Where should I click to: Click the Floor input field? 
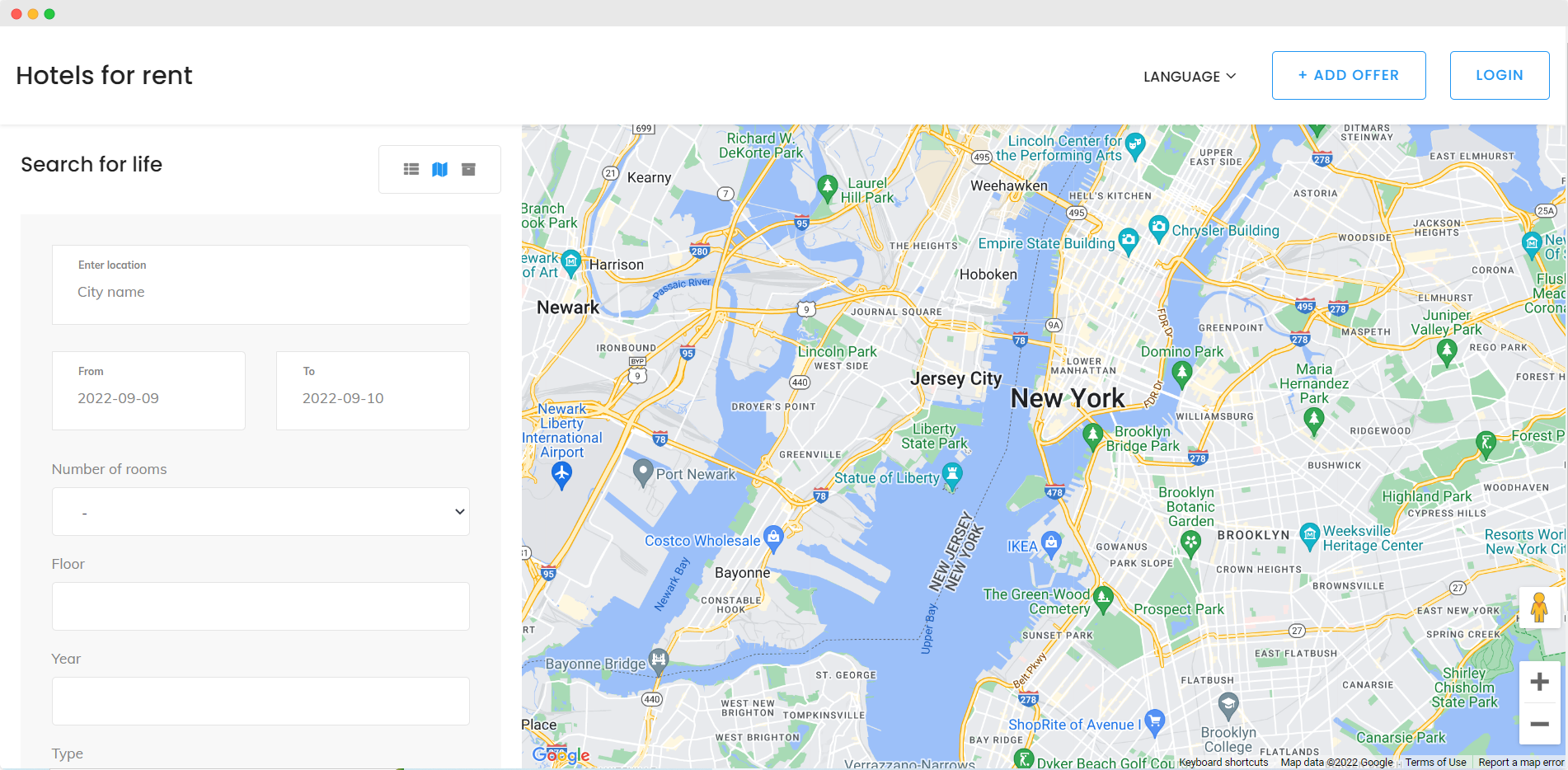(x=261, y=606)
